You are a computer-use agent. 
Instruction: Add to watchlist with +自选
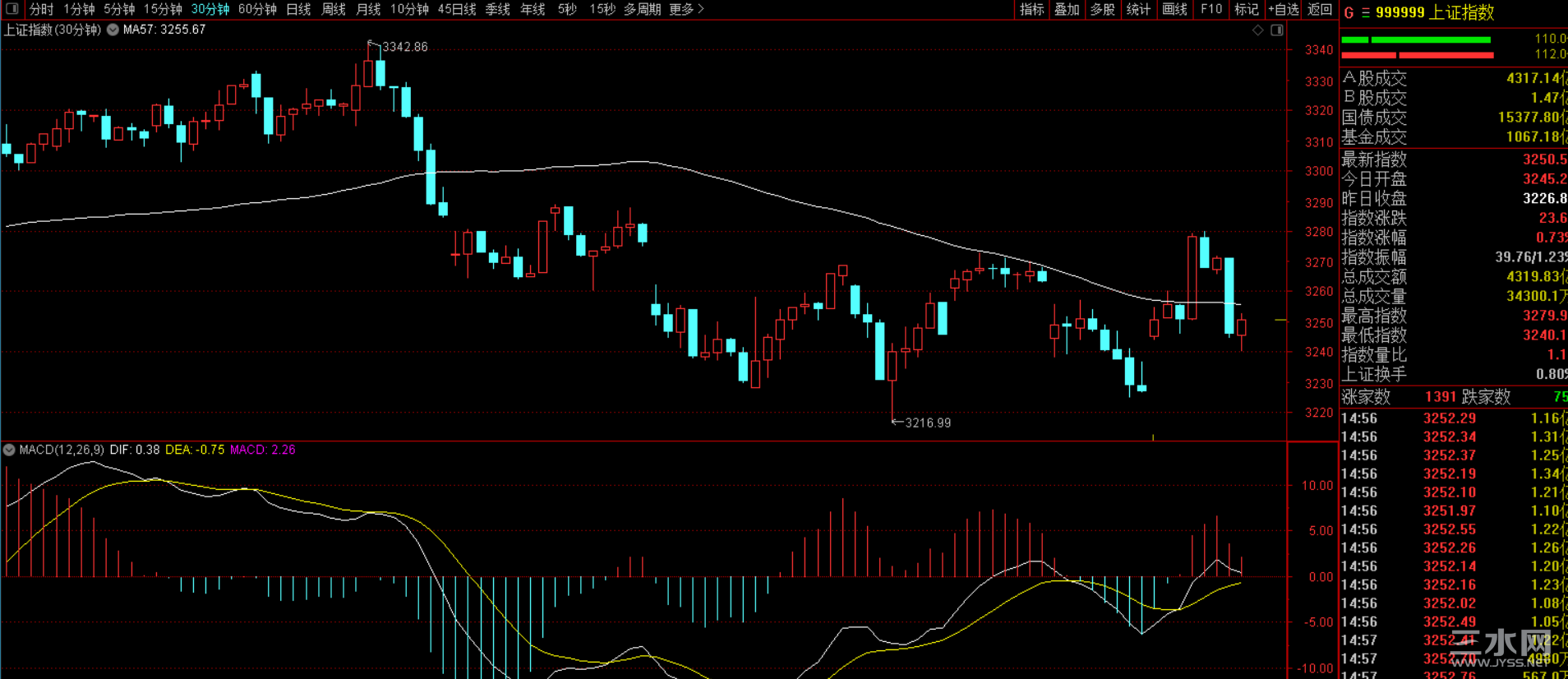pos(1283,9)
